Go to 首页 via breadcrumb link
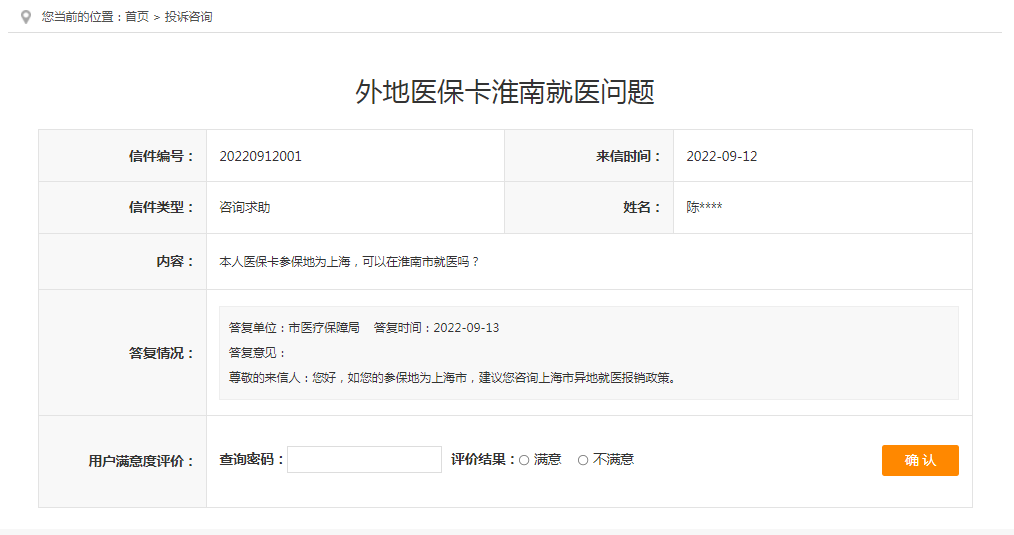This screenshot has width=1014, height=535. pyautogui.click(x=137, y=17)
